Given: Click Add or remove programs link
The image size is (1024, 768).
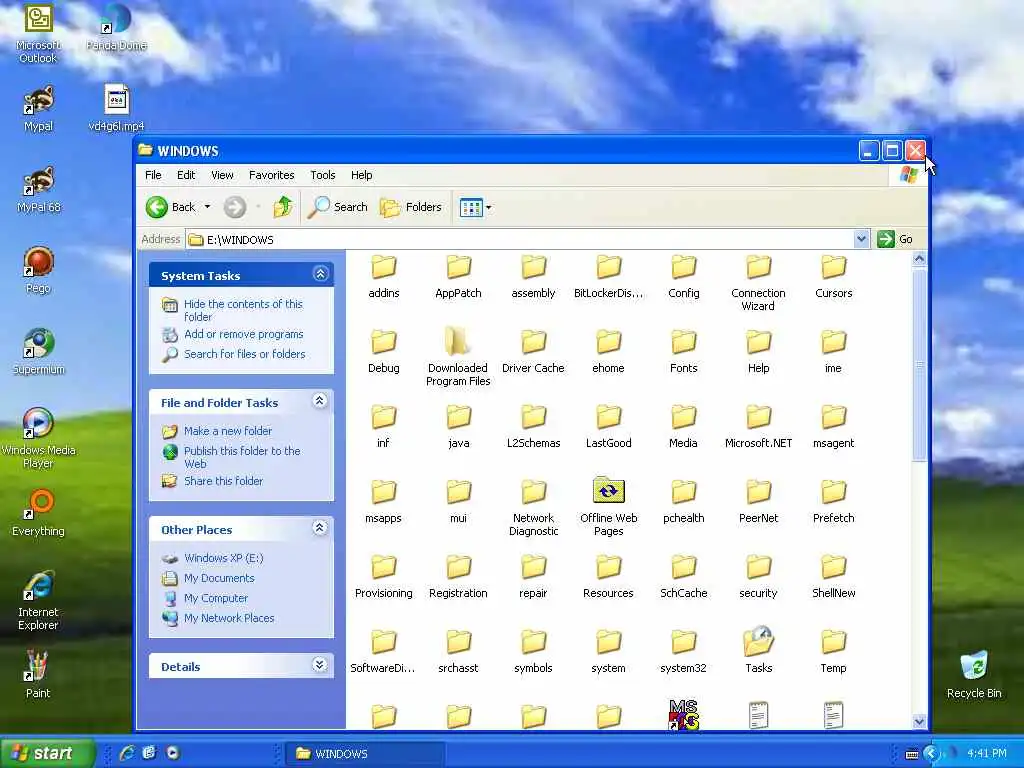Looking at the screenshot, I should [244, 334].
